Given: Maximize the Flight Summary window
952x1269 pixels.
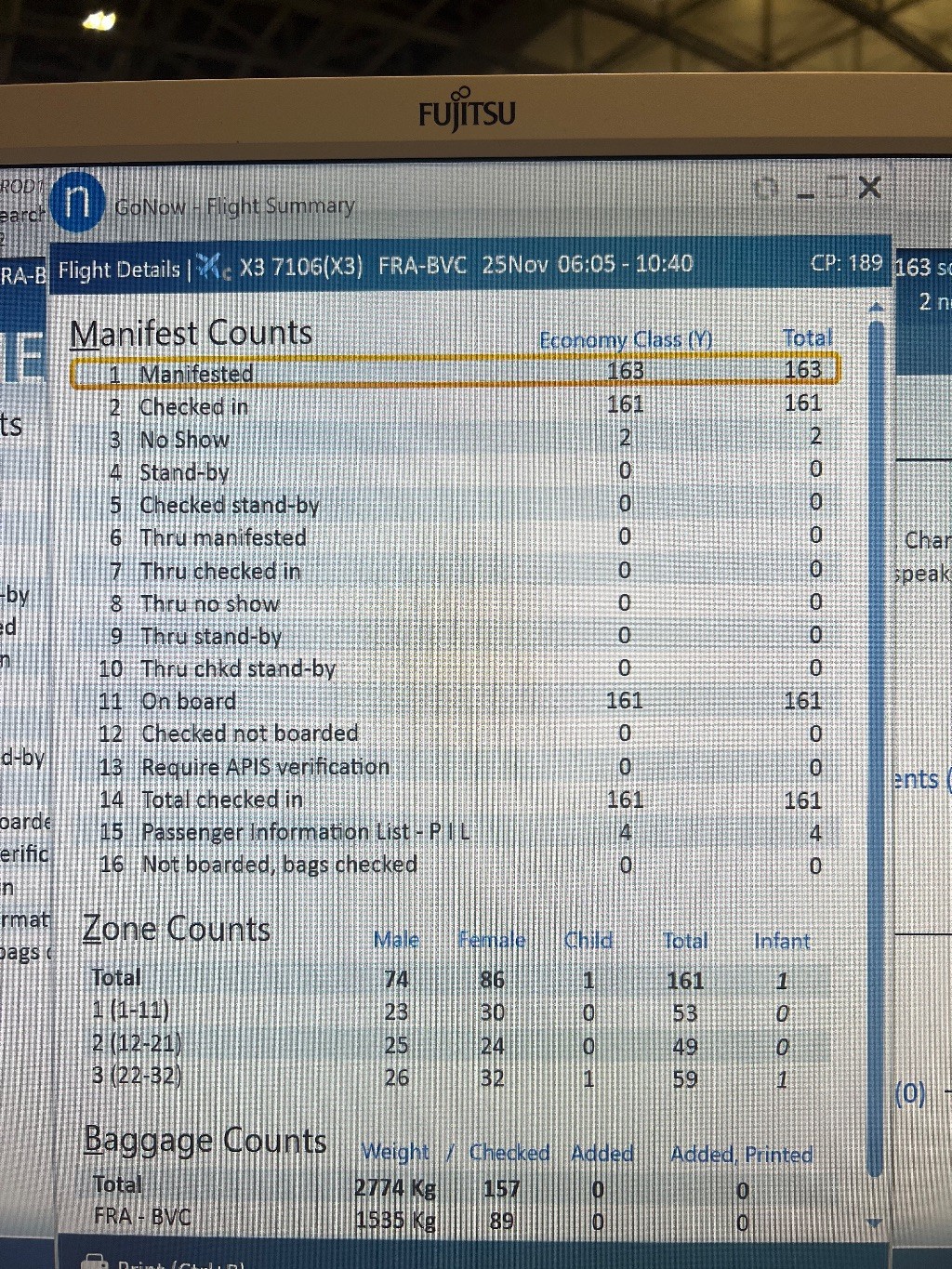Looking at the screenshot, I should pos(838,189).
